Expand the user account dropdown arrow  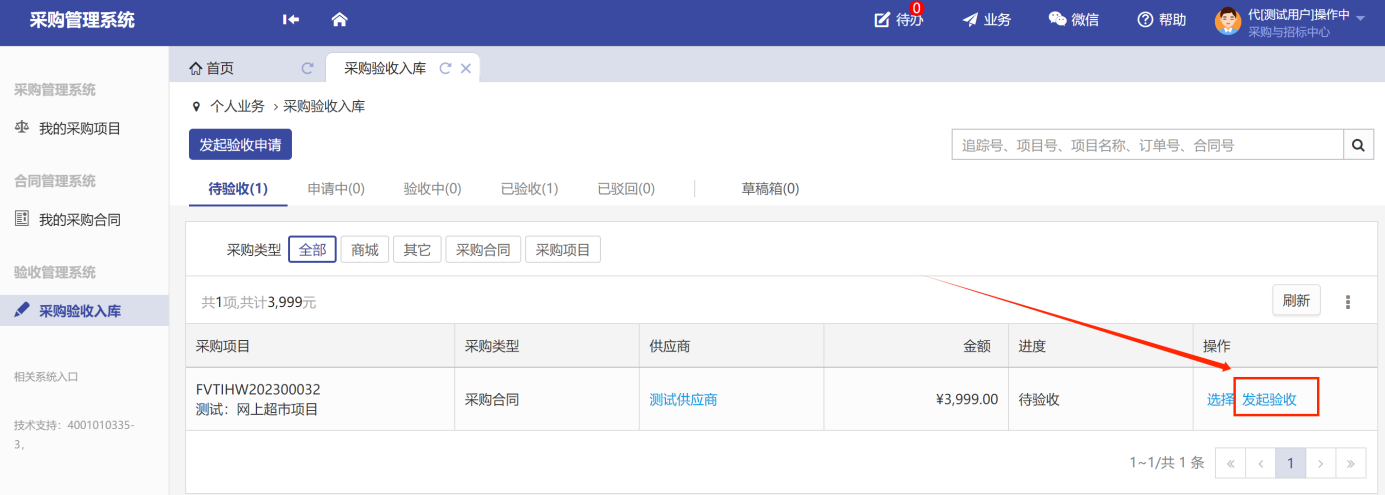point(1360,18)
